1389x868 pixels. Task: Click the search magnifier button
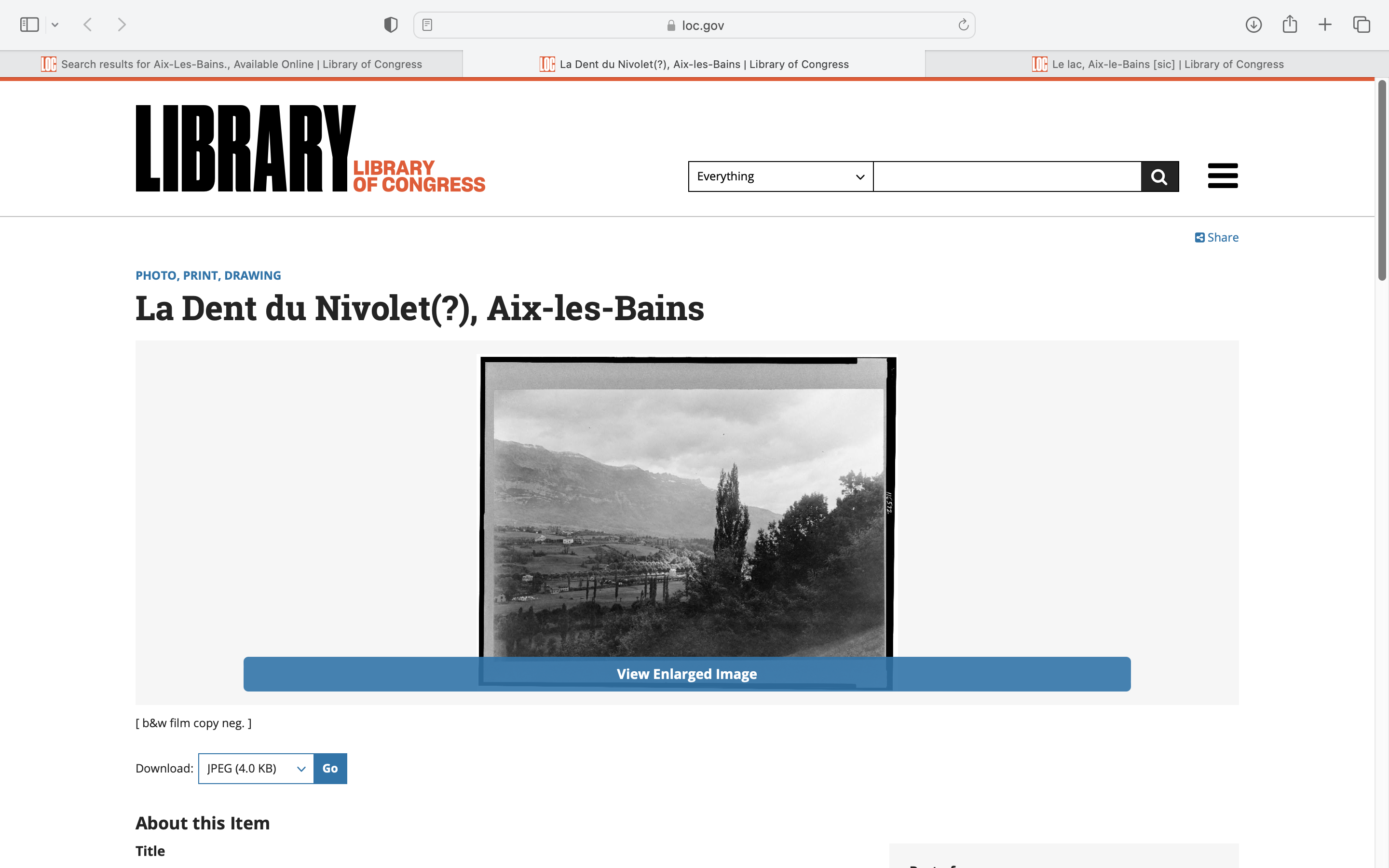coord(1159,176)
